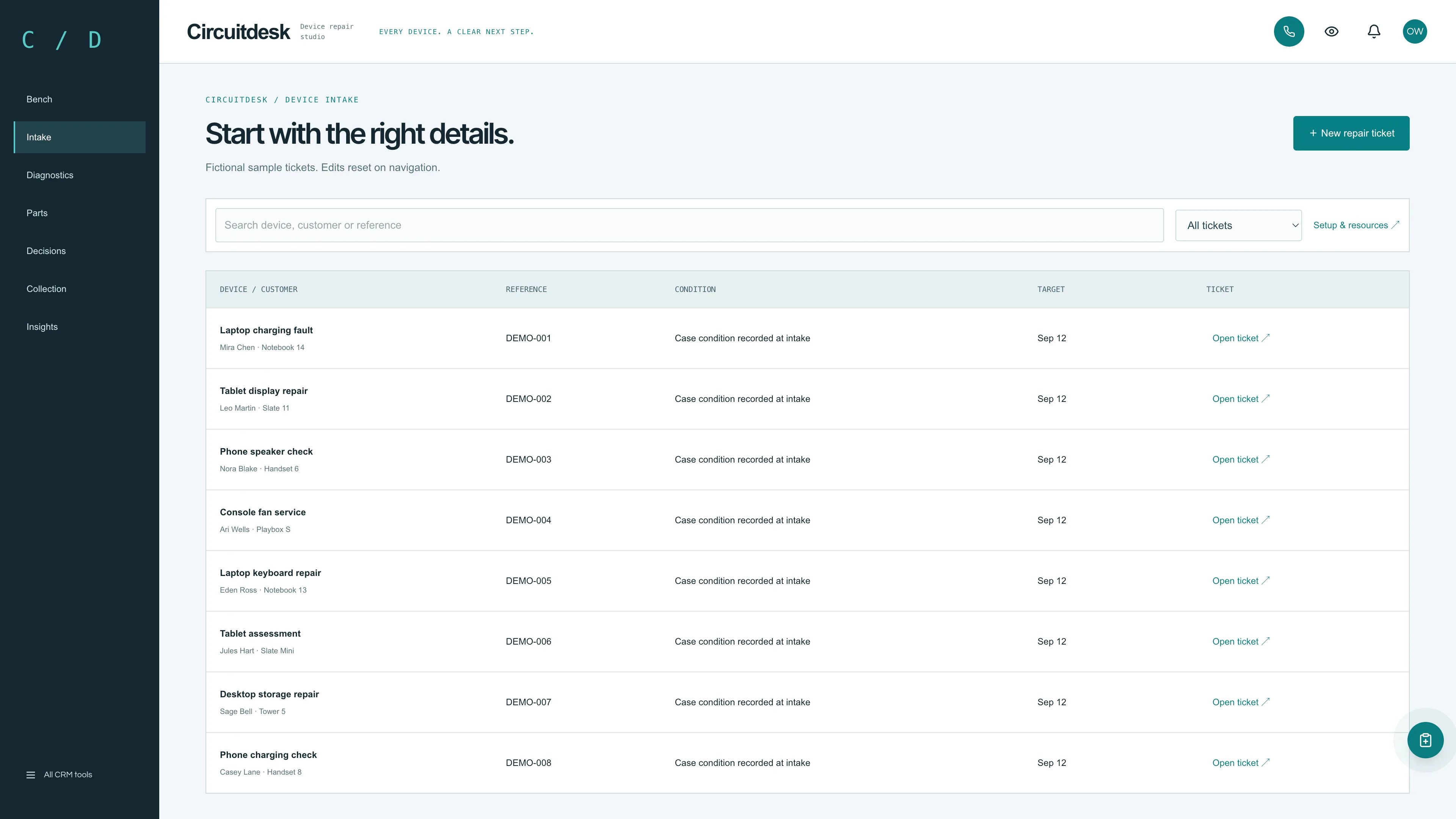Open ticket for DEMO-007
Image resolution: width=1456 pixels, height=819 pixels.
pyautogui.click(x=1241, y=702)
